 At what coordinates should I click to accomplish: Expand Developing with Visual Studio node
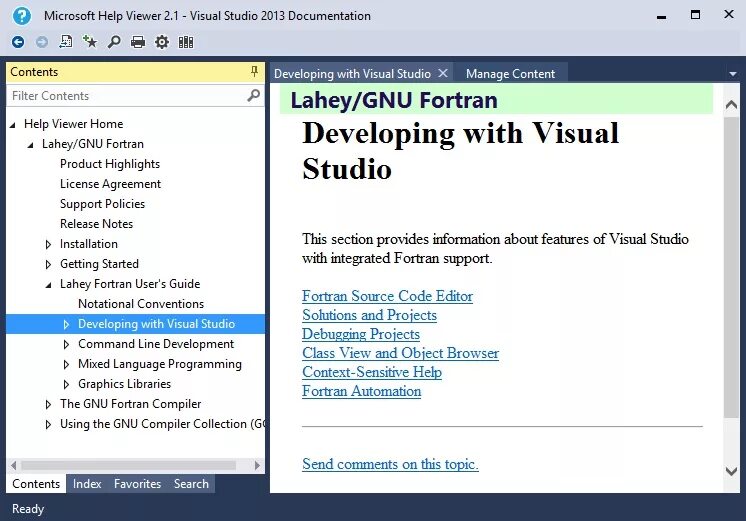(66, 324)
